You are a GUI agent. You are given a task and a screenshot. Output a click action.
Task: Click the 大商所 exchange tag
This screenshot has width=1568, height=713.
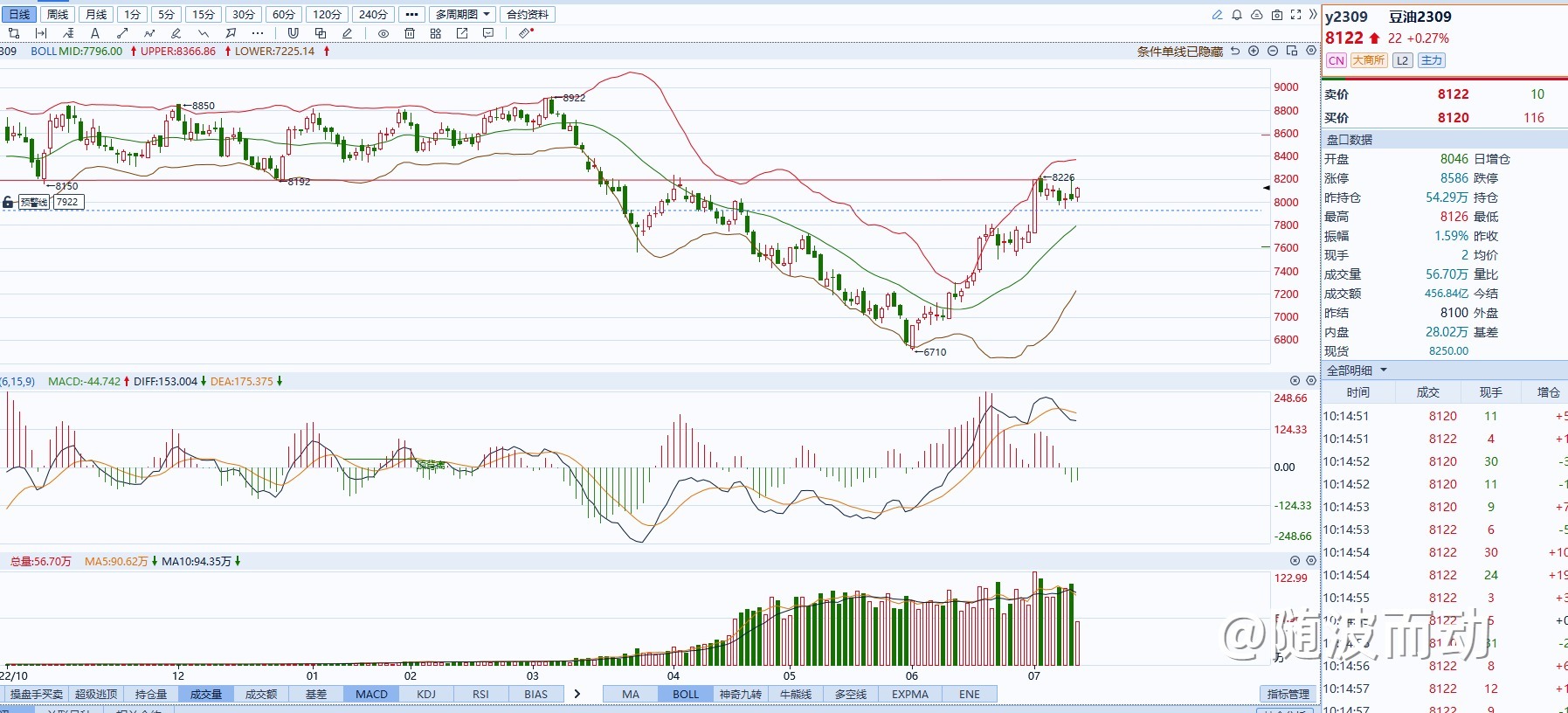1369,60
